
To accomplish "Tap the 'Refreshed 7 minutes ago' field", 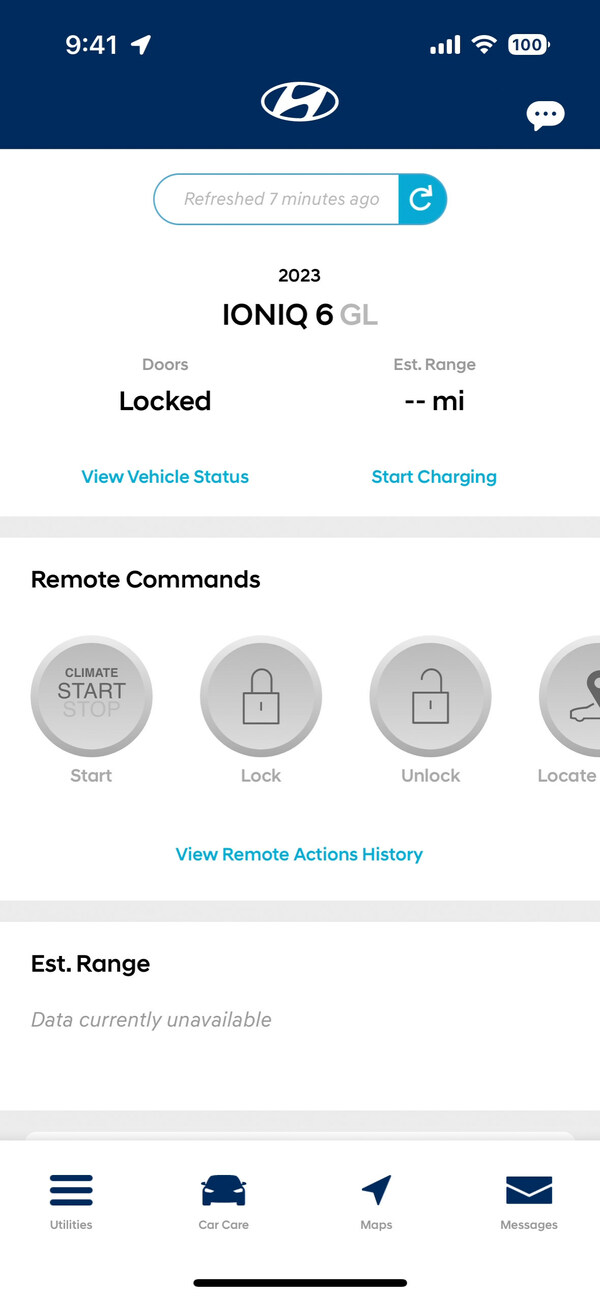I will click(280, 199).
